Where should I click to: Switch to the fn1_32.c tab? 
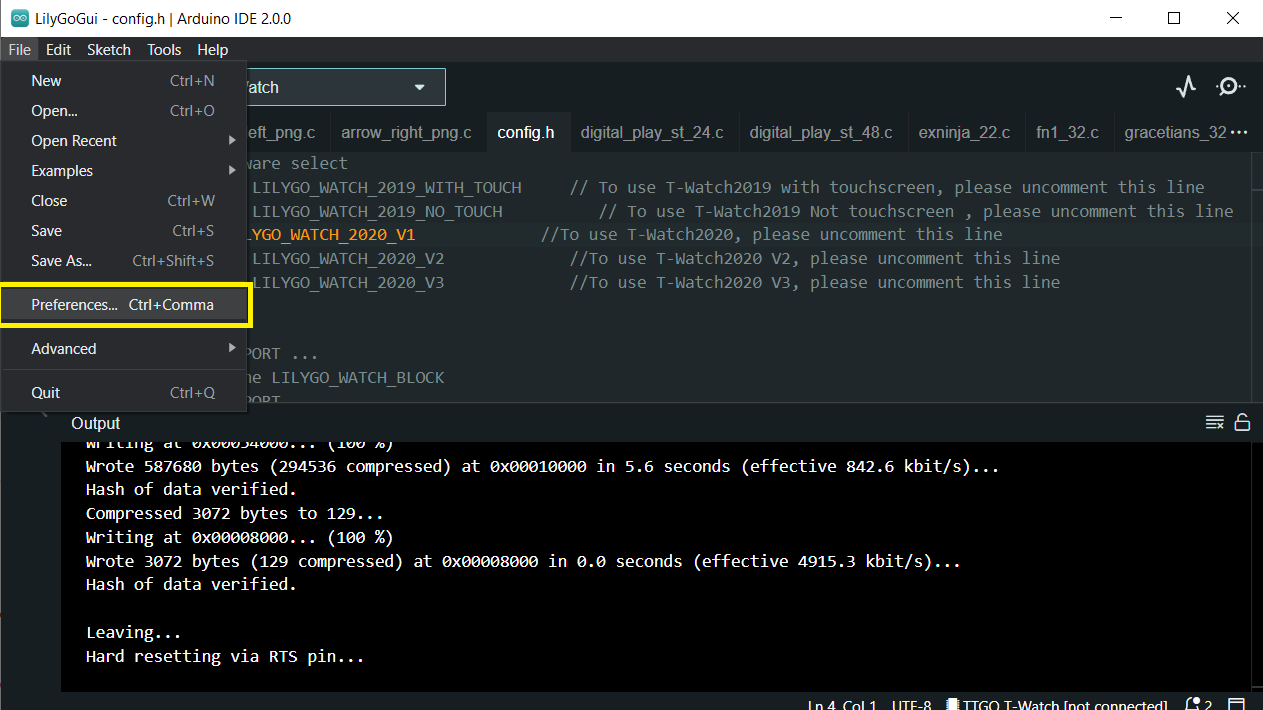(x=1067, y=132)
